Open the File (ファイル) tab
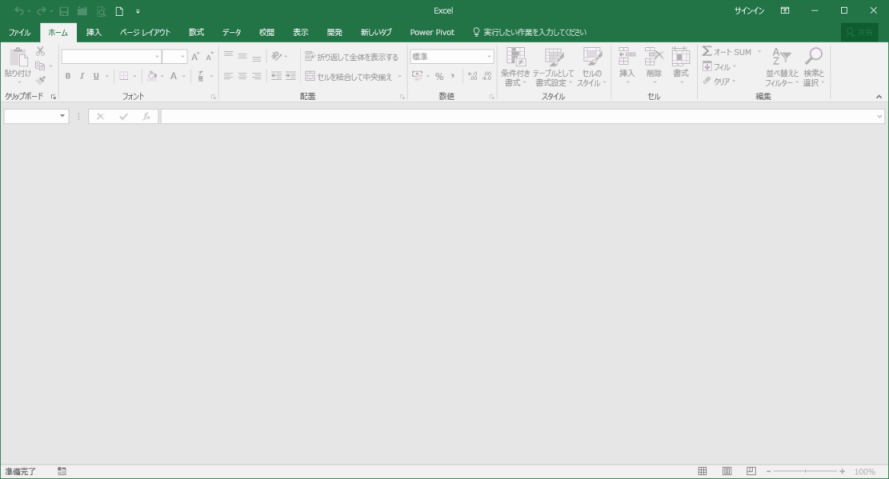Image resolution: width=889 pixels, height=479 pixels. [19, 32]
